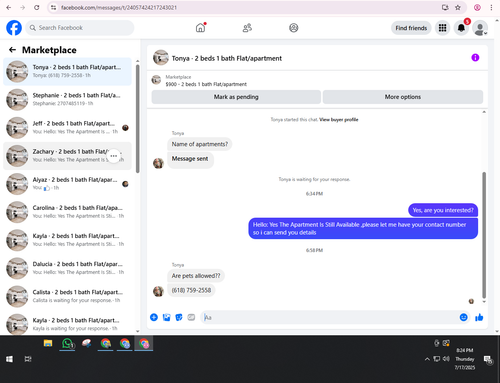Open the Jeff conversation
The image size is (500, 383).
pyautogui.click(x=67, y=128)
